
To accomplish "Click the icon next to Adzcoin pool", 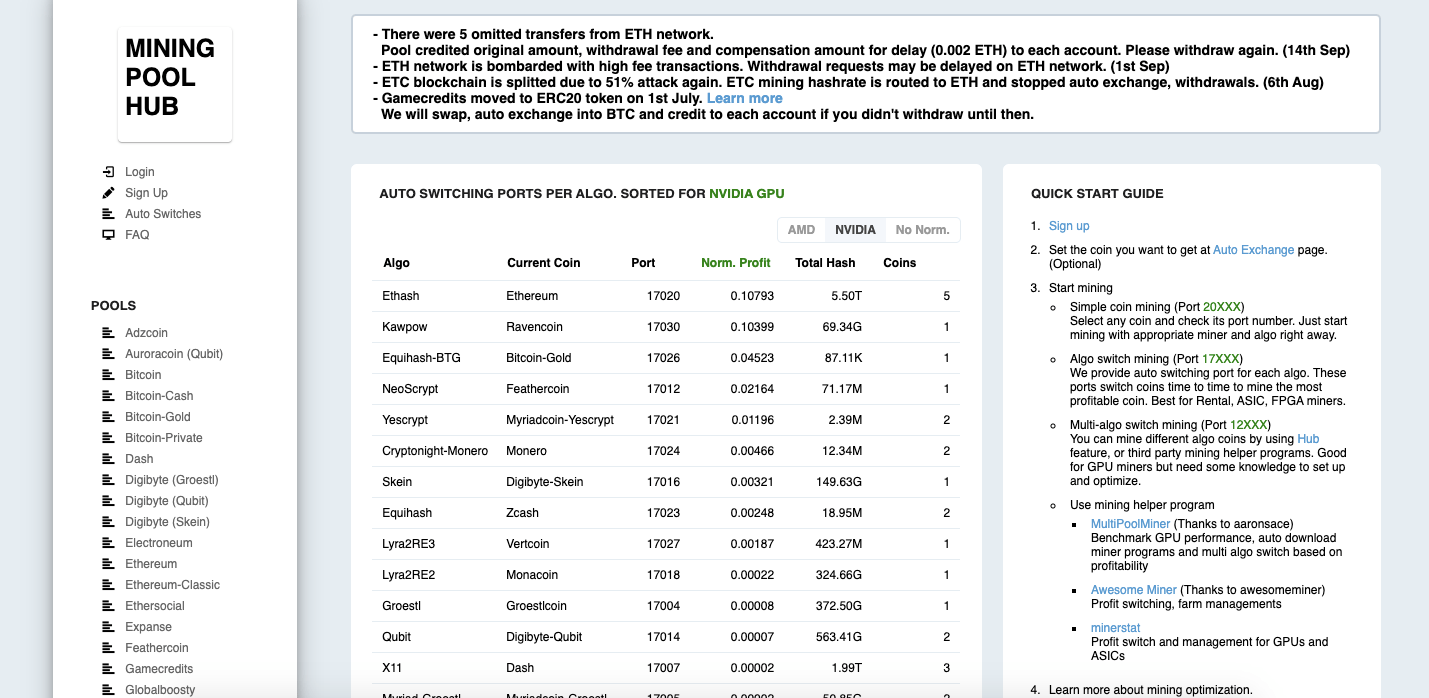I will [x=109, y=333].
